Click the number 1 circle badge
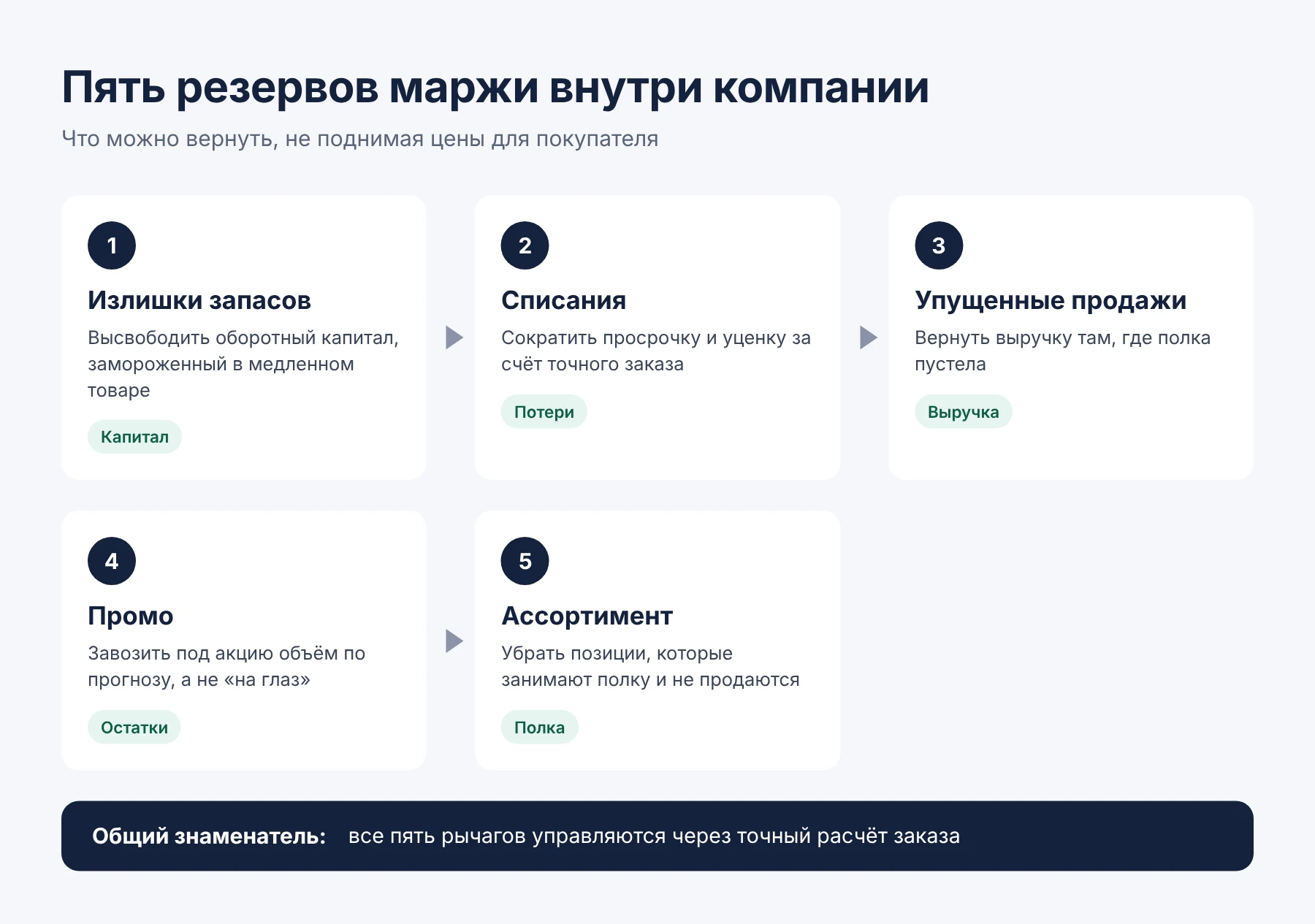1315x924 pixels. pos(112,245)
